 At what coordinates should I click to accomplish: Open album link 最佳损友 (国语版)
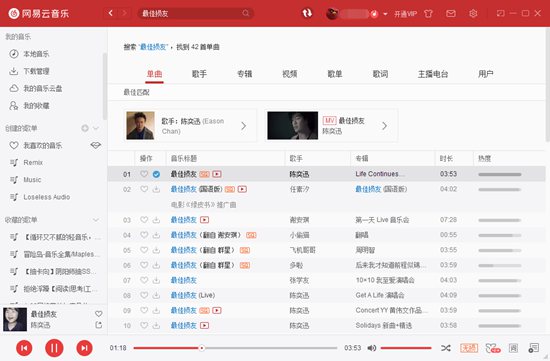(x=381, y=189)
